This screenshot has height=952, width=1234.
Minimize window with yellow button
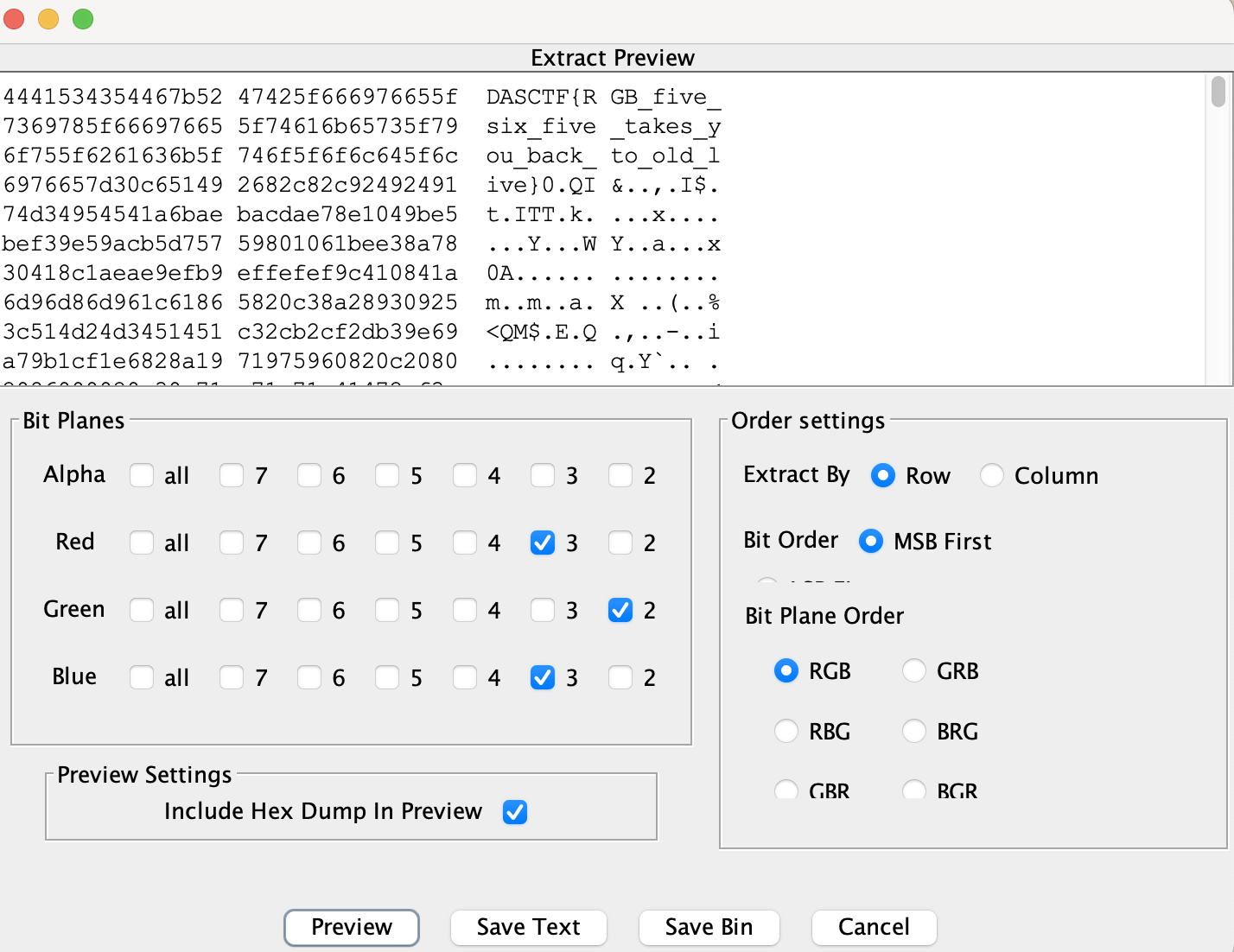pyautogui.click(x=48, y=19)
